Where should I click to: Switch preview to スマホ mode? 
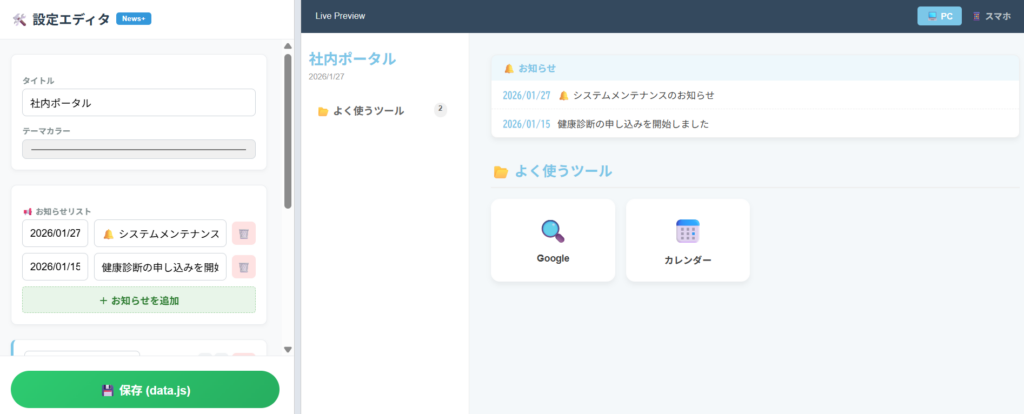click(x=991, y=16)
